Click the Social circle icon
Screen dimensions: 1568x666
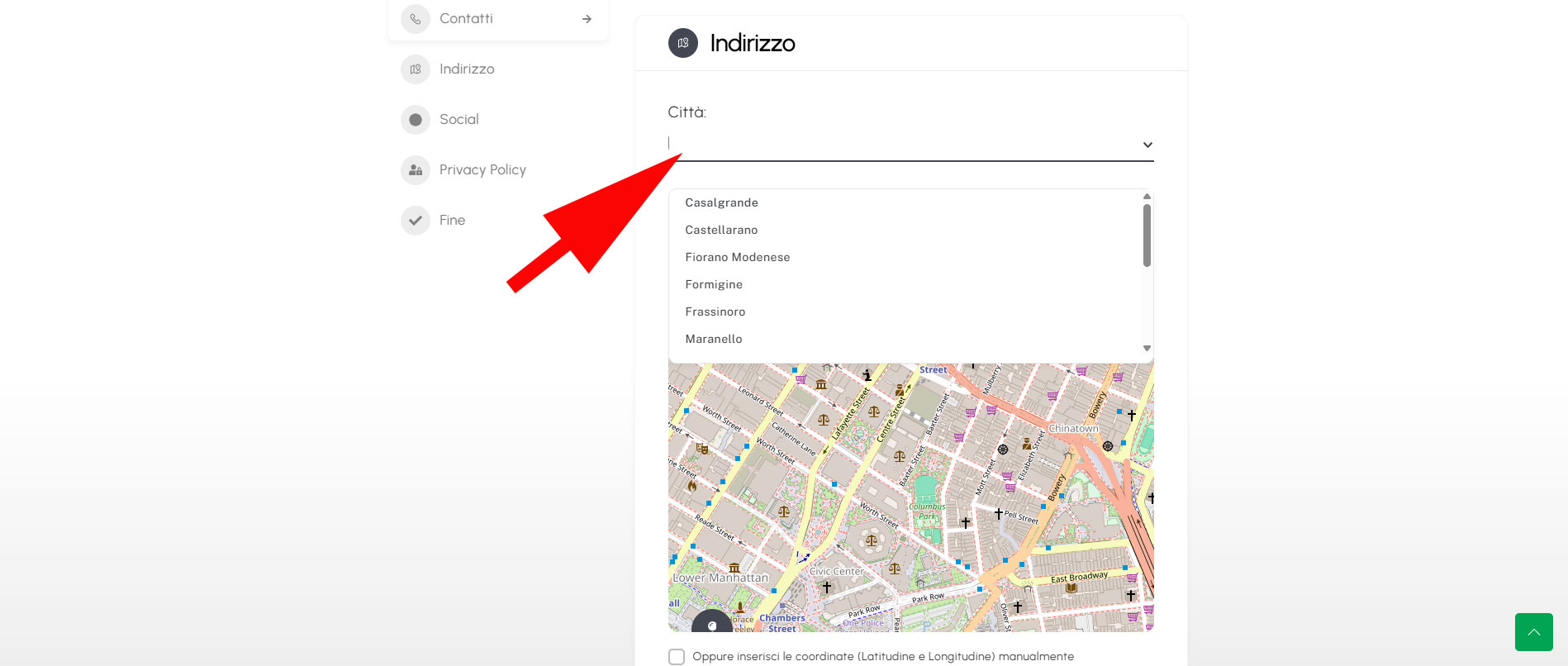tap(416, 120)
